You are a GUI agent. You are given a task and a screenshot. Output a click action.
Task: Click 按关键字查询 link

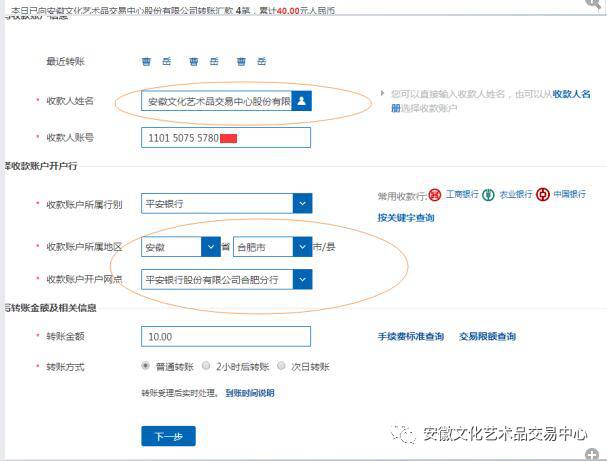coord(406,218)
